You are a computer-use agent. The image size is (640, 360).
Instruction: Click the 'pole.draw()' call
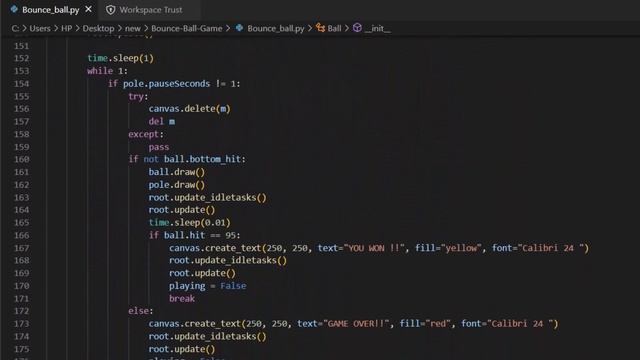point(177,185)
